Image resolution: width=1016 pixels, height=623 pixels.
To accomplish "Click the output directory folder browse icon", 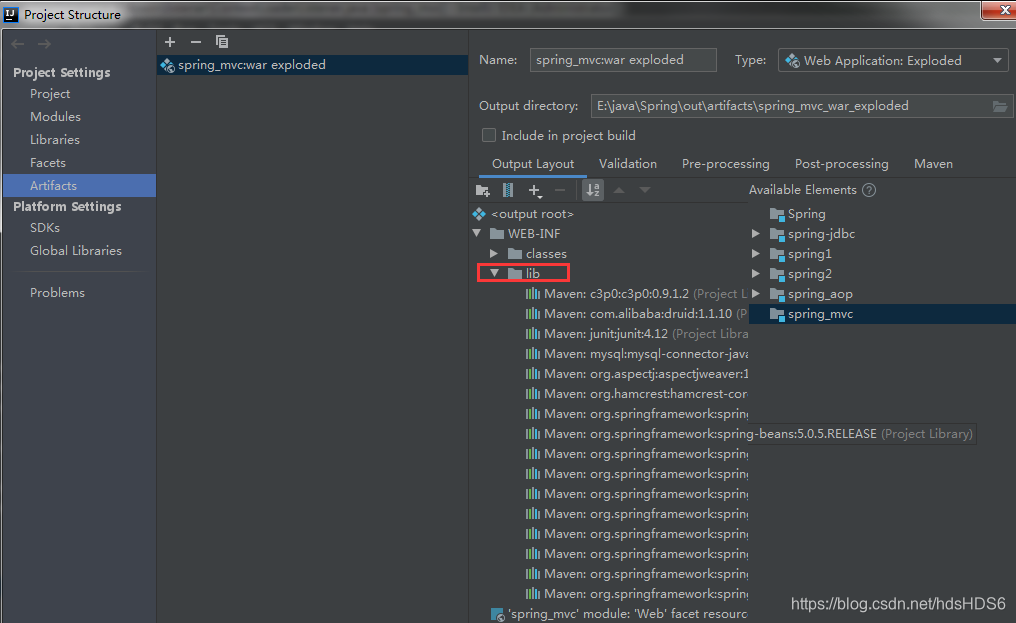I will [1001, 105].
